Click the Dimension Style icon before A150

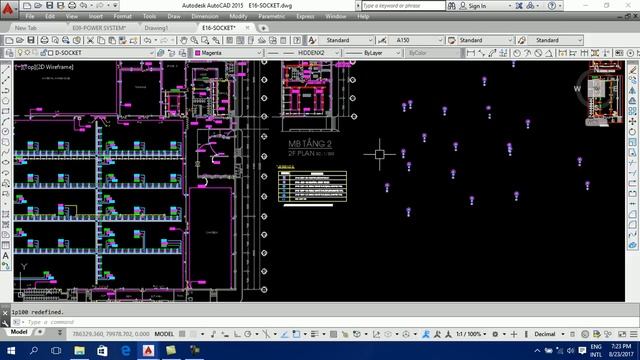[x=382, y=40]
